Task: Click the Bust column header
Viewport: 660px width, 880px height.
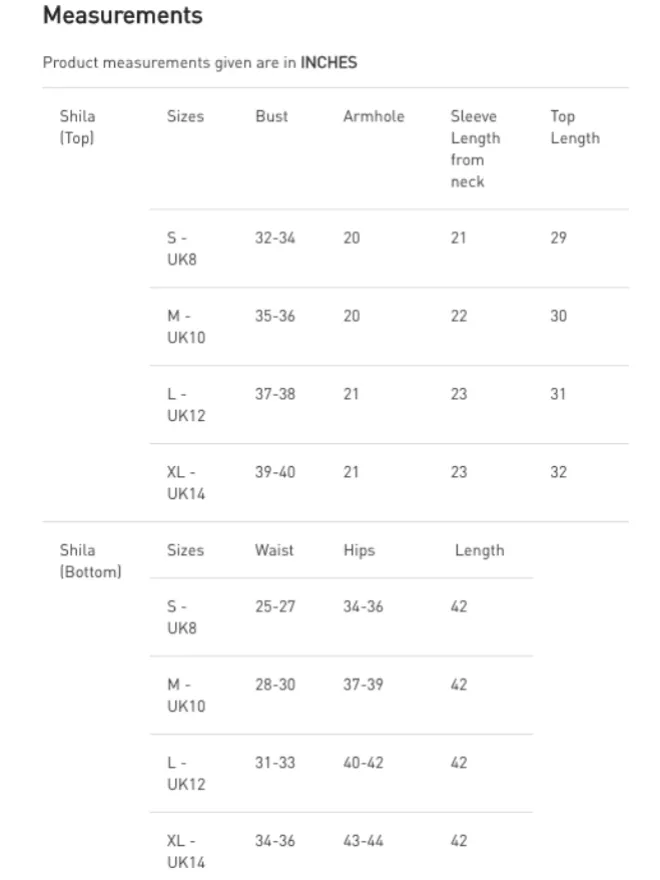Action: click(271, 116)
